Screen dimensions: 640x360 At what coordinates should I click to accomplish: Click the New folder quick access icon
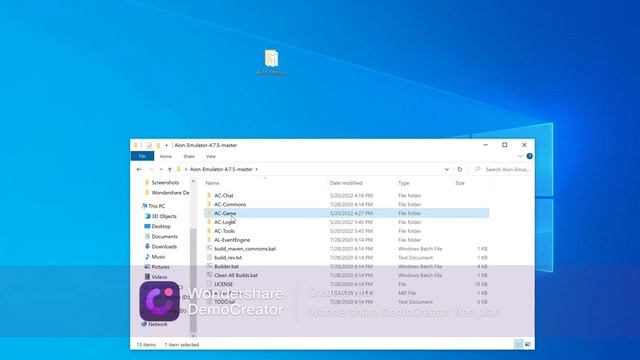[x=158, y=145]
